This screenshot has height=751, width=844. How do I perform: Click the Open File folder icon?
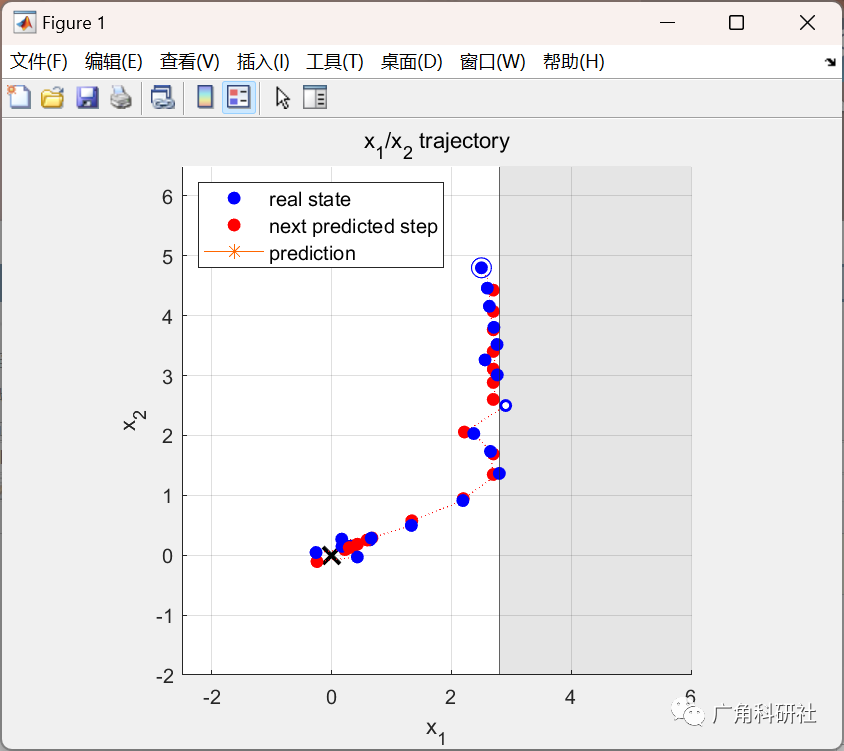pos(53,97)
